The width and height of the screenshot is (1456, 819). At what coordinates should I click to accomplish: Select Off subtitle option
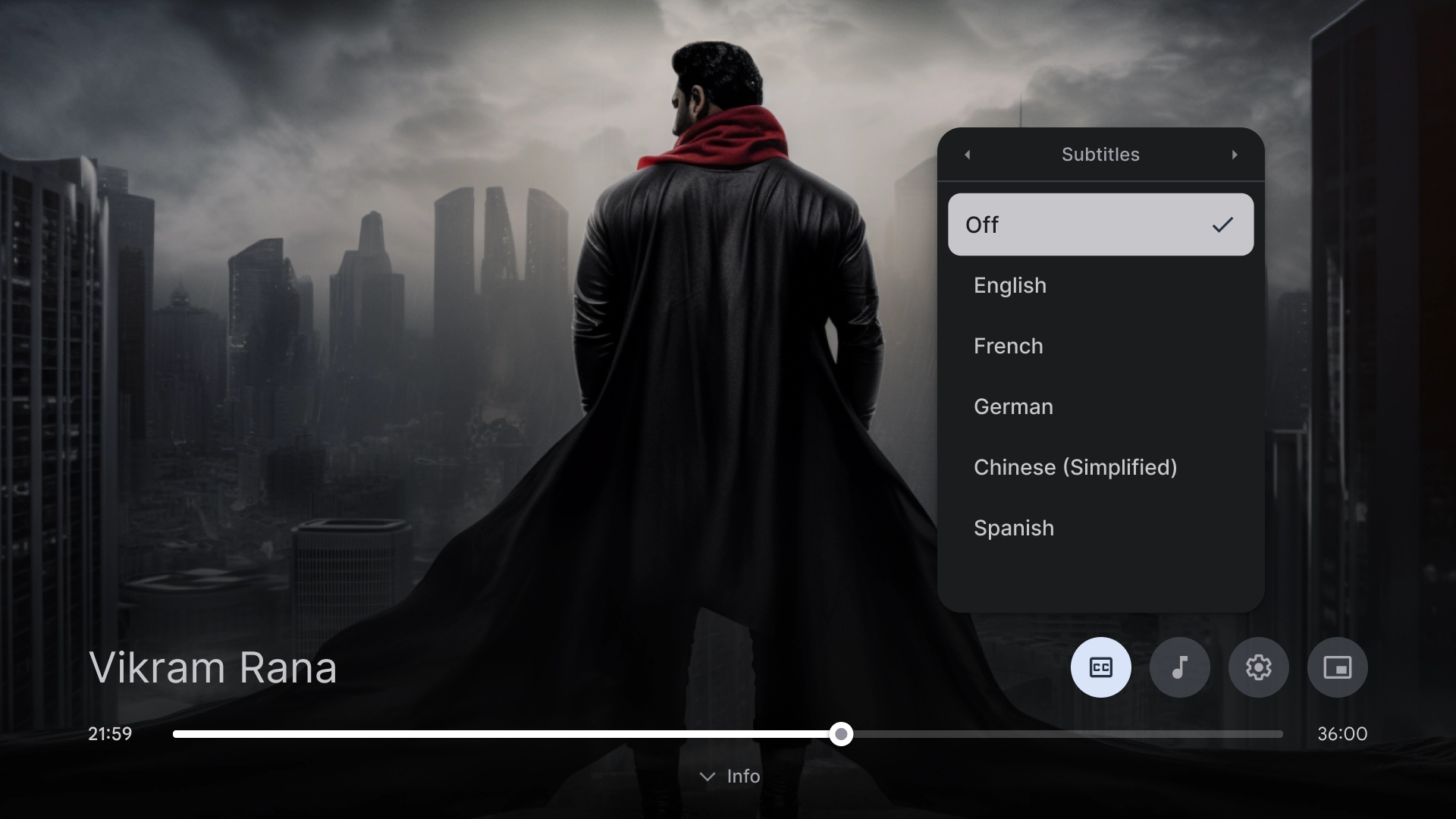pyautogui.click(x=1100, y=224)
